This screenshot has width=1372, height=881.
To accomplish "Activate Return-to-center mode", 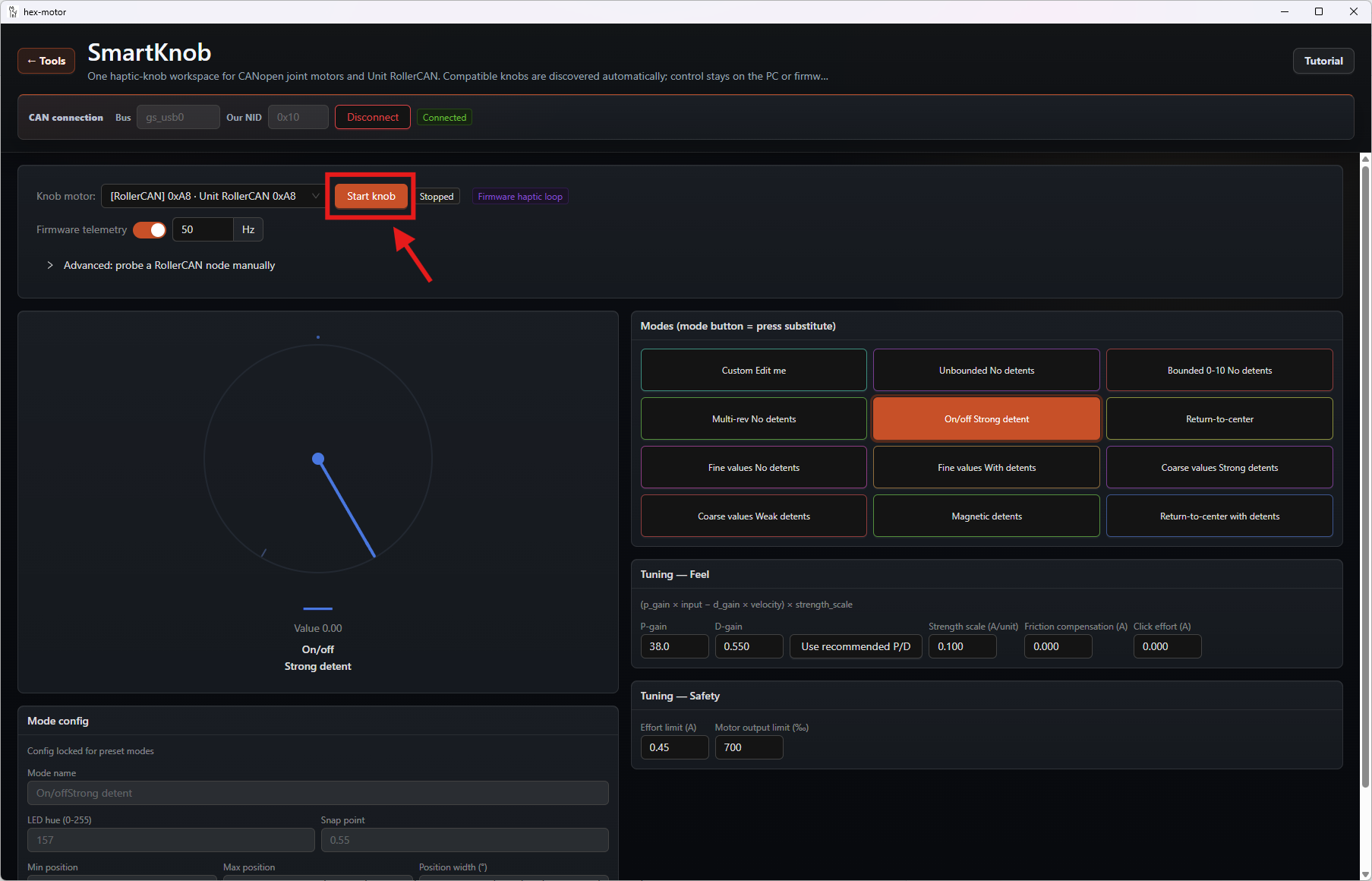I will (x=1219, y=418).
